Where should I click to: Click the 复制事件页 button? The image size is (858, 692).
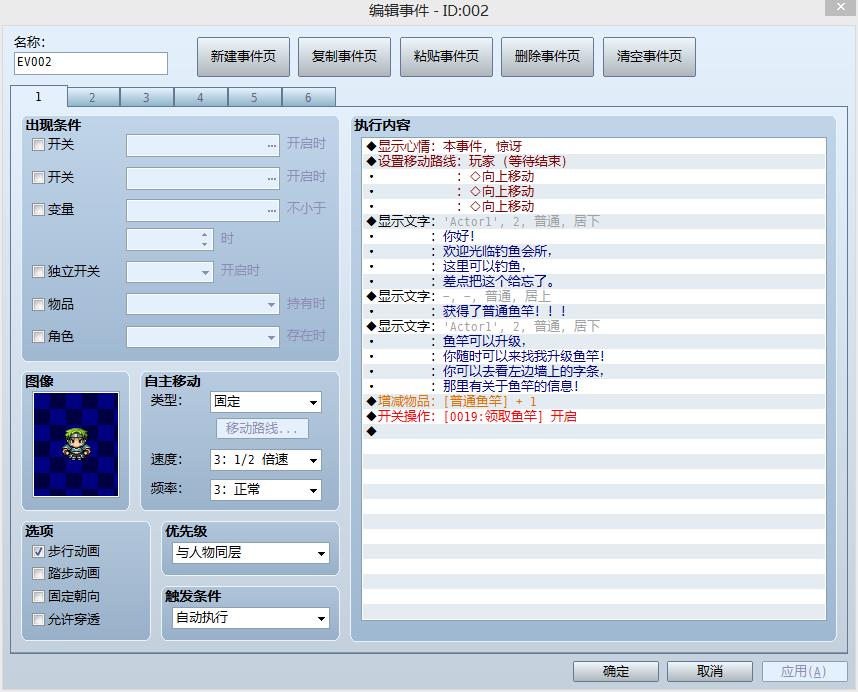coord(344,56)
